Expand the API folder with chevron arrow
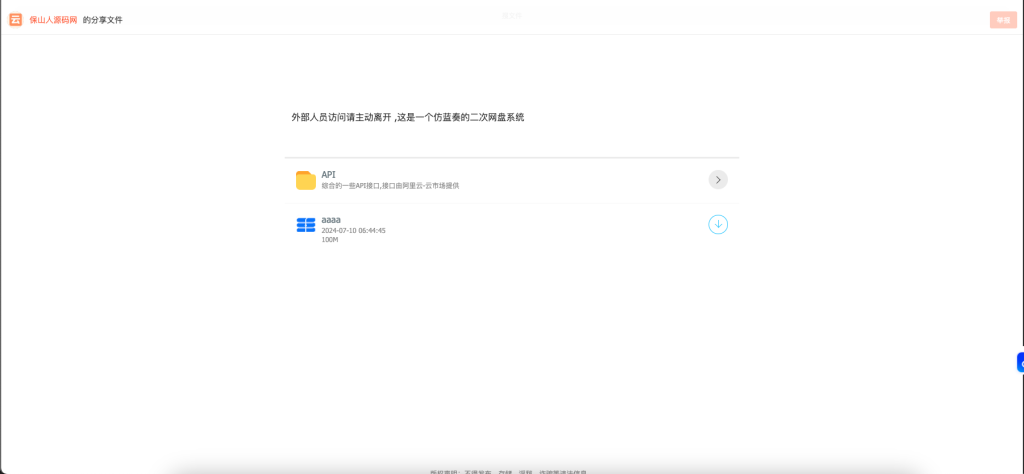This screenshot has height=474, width=1024. [718, 180]
